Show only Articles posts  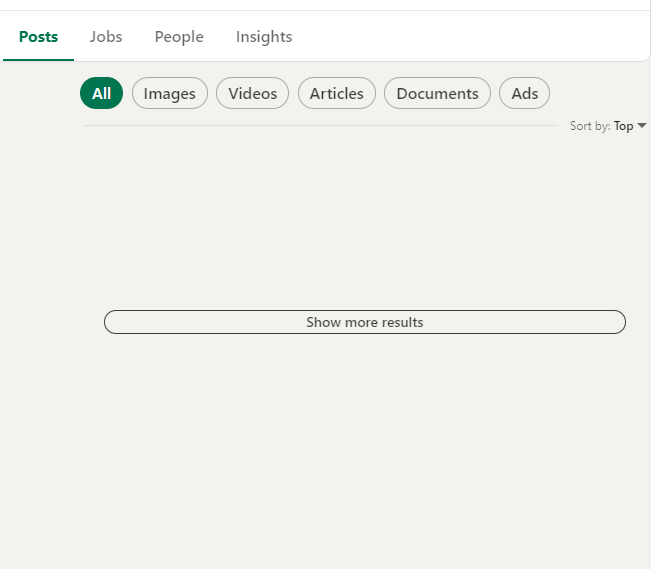(336, 93)
